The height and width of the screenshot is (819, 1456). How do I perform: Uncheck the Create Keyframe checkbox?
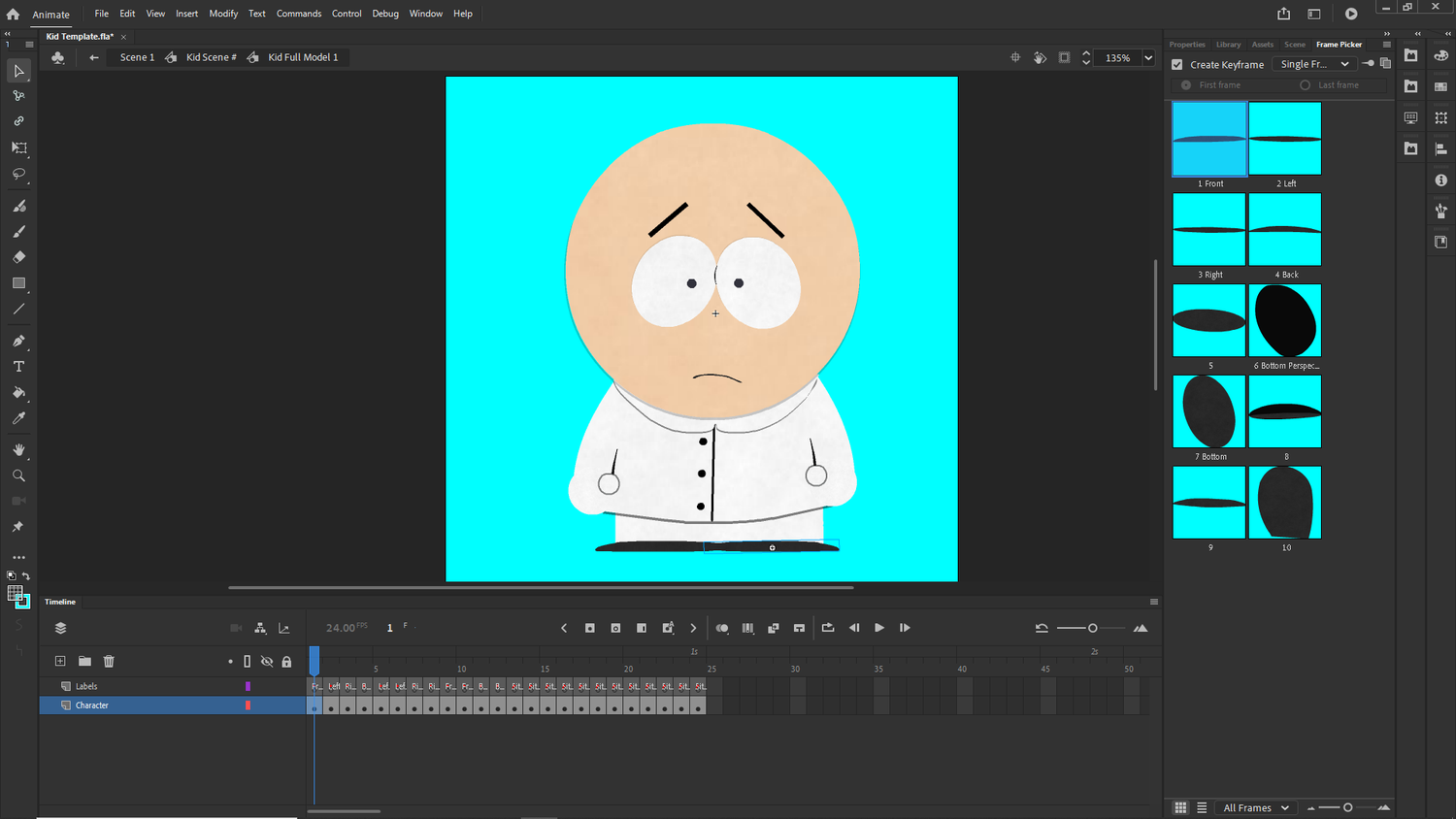1176,64
